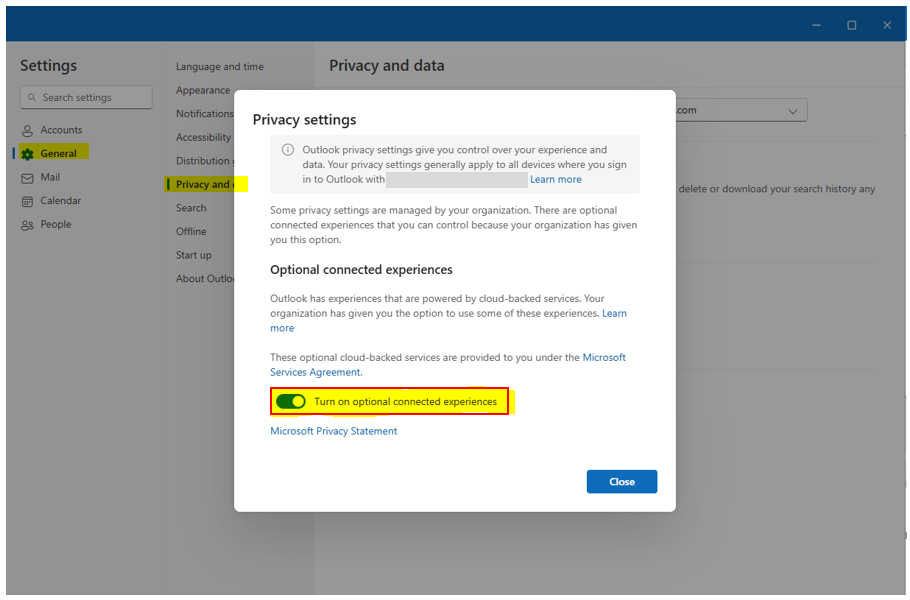Viewport: 910px width, 600px height.
Task: Click text about deleting search history
Action: (777, 189)
